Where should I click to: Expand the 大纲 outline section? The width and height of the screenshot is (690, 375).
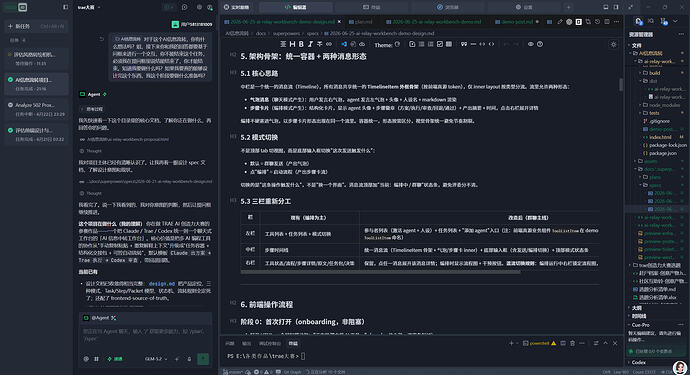tap(636, 308)
